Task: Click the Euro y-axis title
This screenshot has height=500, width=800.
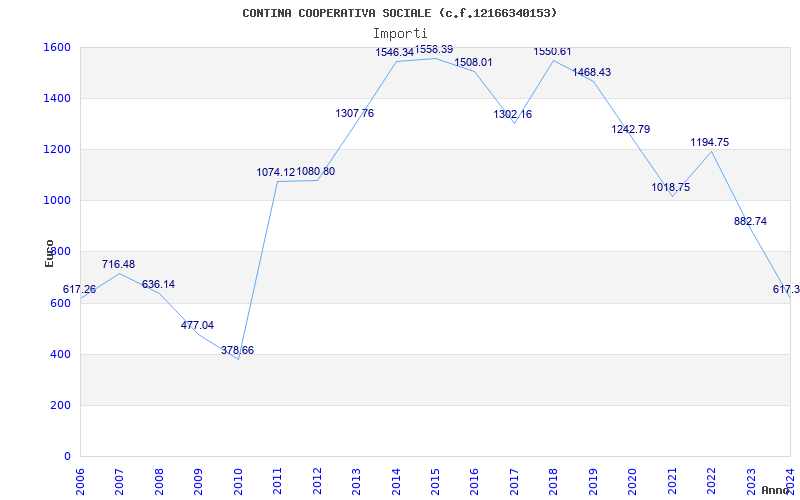Action: (x=49, y=254)
